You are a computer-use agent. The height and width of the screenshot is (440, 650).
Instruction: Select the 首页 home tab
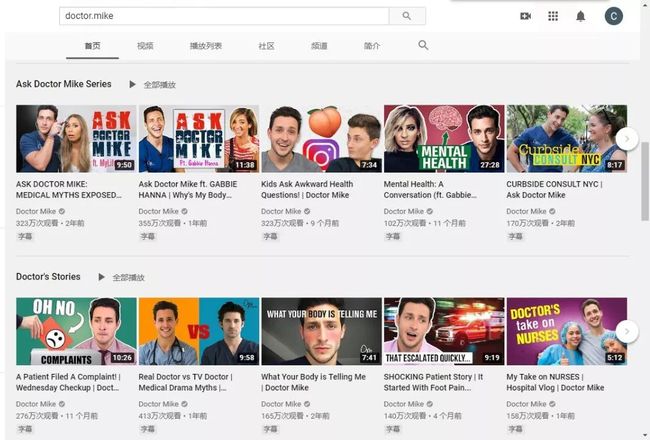(x=92, y=46)
